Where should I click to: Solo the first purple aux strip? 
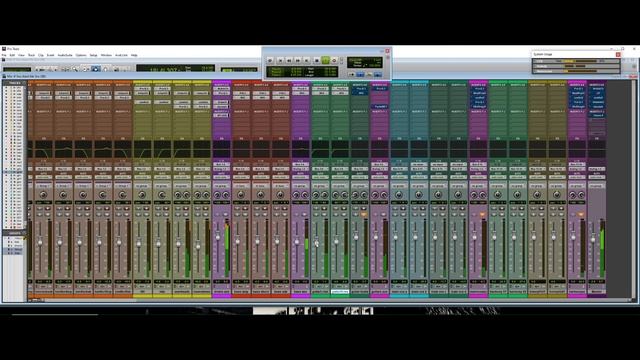point(217,214)
